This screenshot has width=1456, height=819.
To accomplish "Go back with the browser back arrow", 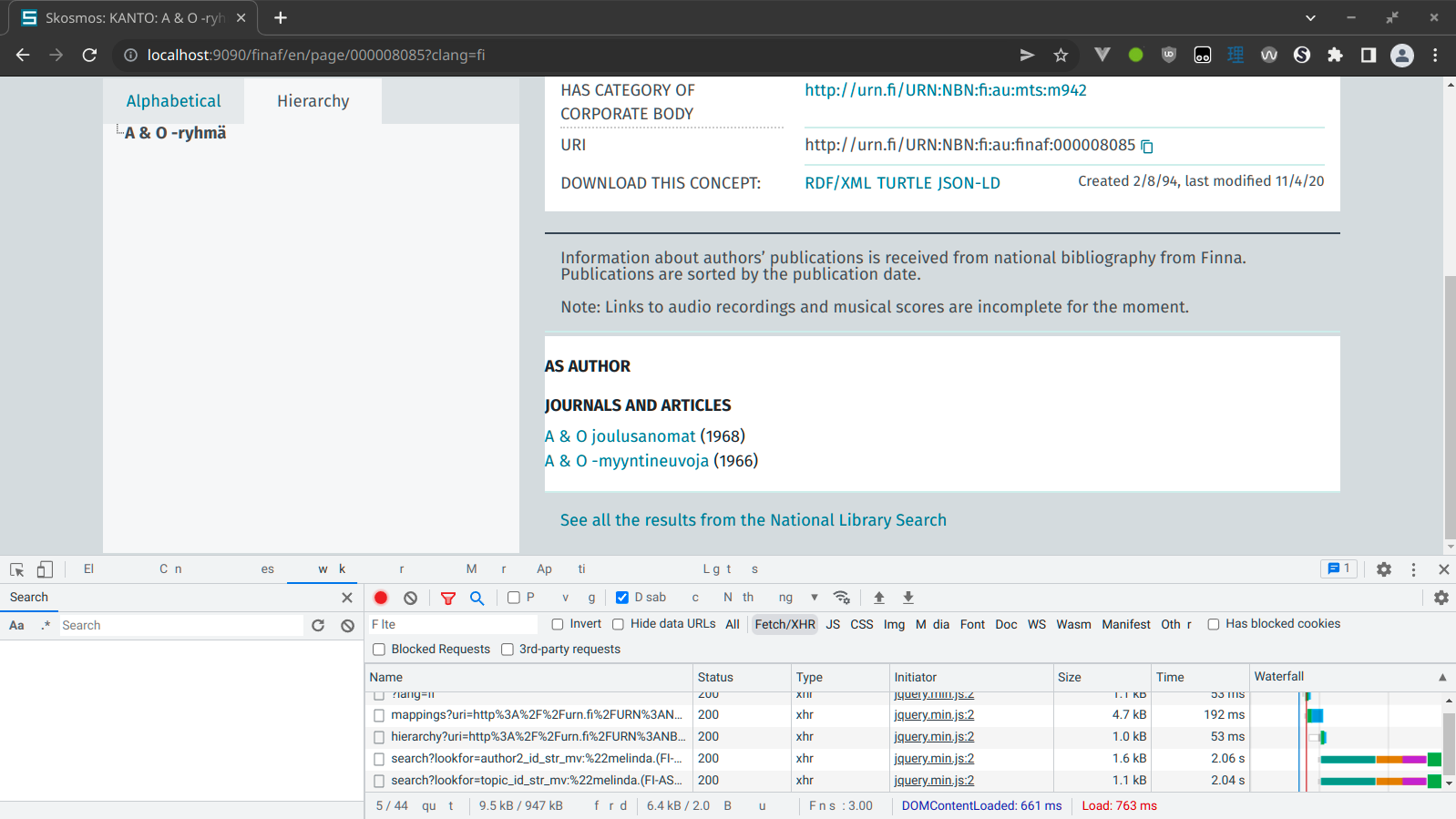I will (x=23, y=55).
